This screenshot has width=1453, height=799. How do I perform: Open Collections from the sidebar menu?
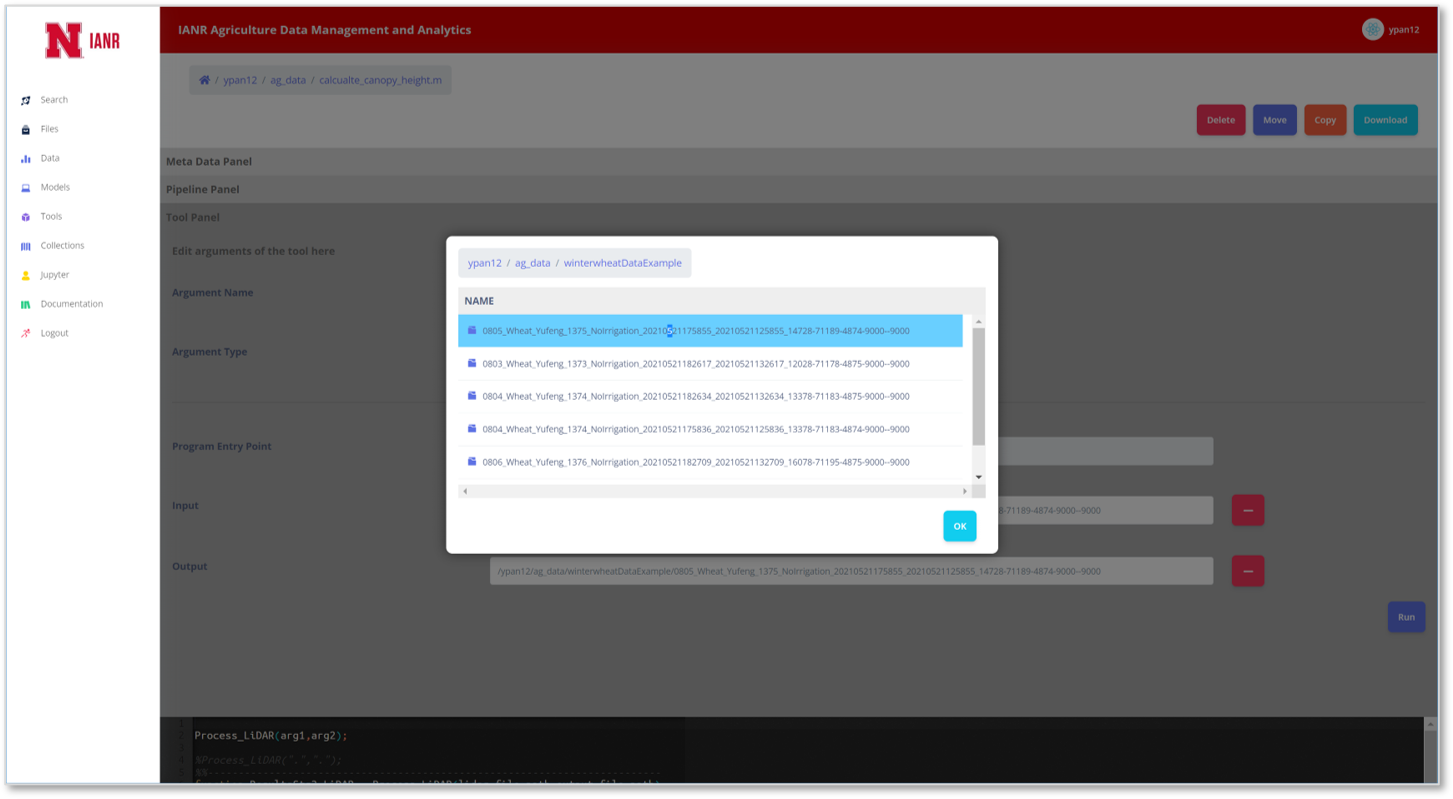click(62, 245)
